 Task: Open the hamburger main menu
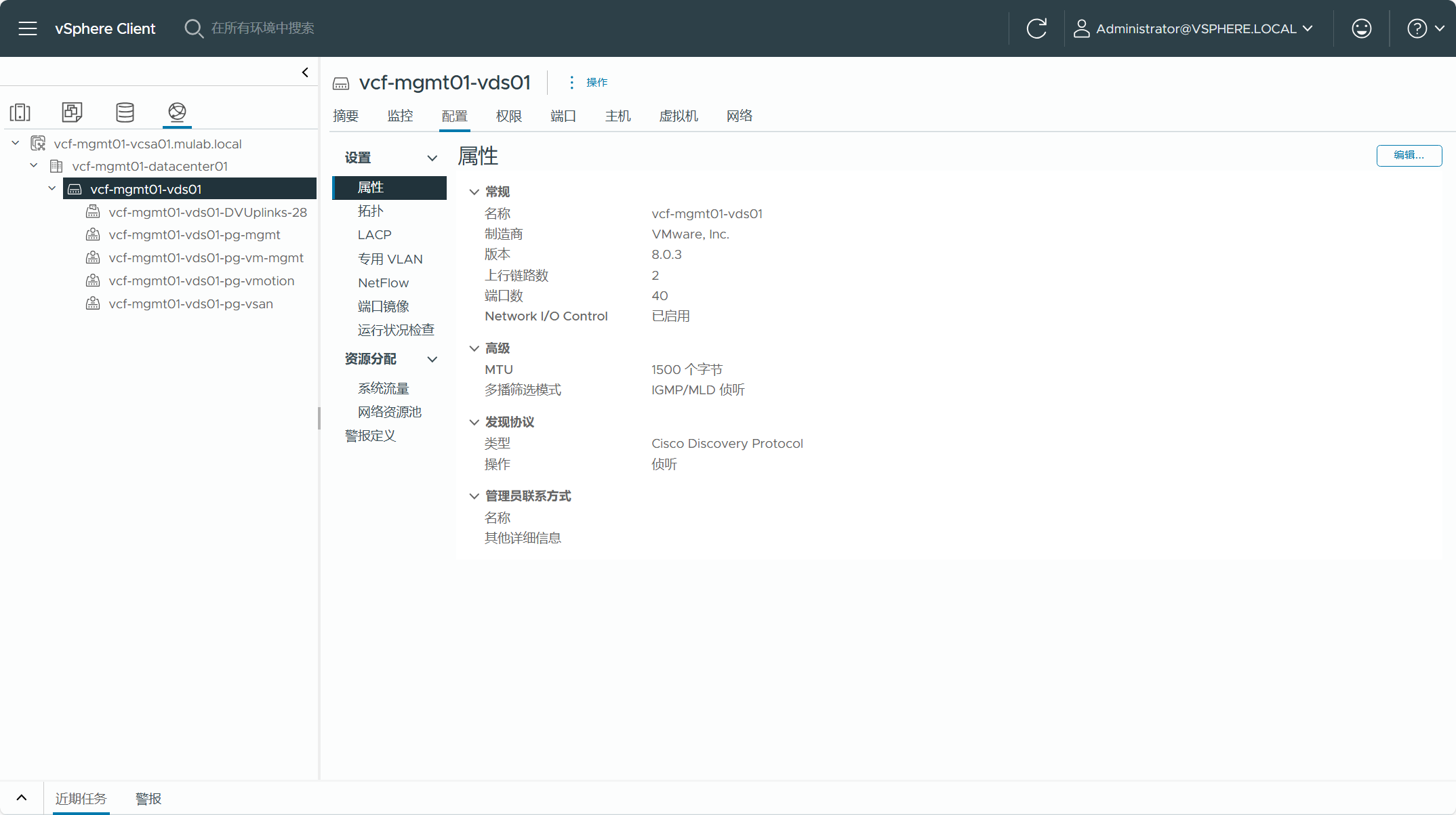27,28
